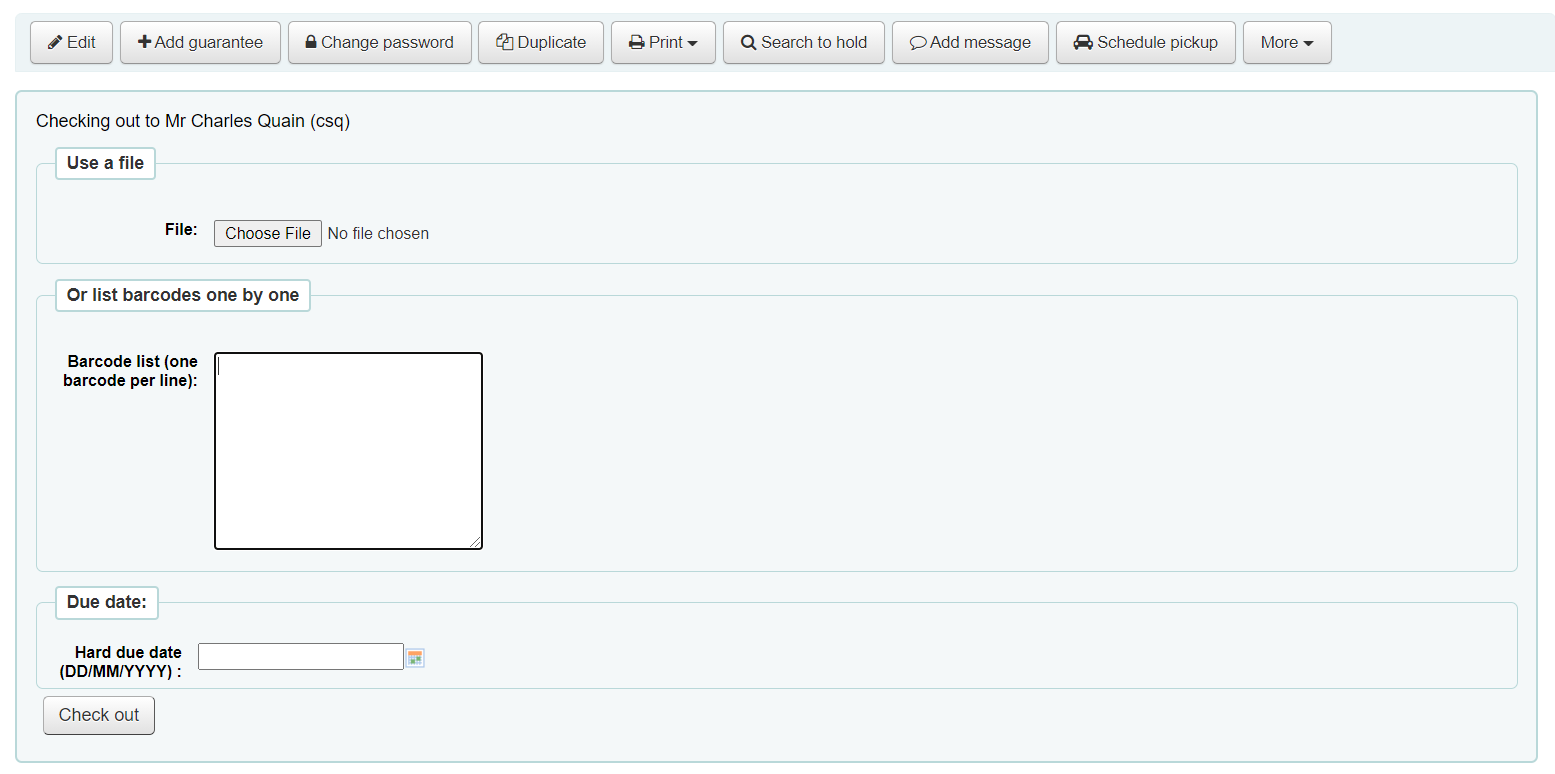Image resolution: width=1555 pixels, height=774 pixels.
Task: Click Schedule pickup button
Action: coord(1146,42)
